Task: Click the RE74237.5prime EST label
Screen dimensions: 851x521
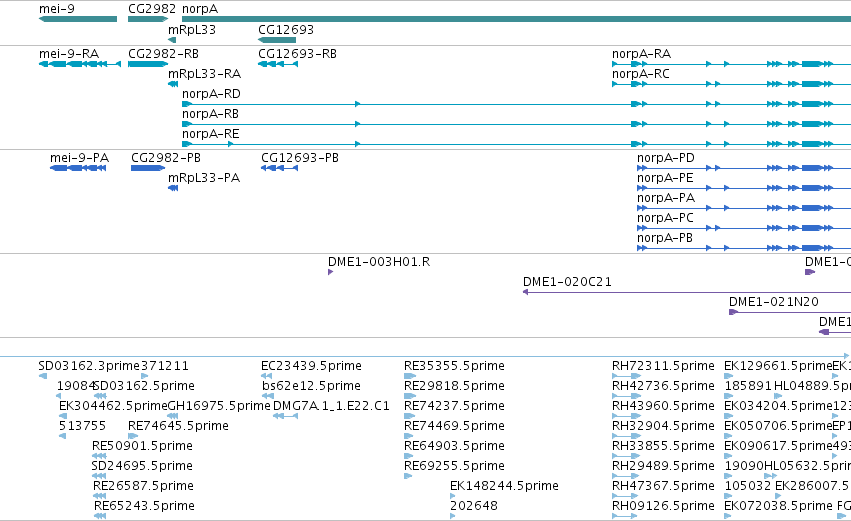Action: tap(454, 406)
